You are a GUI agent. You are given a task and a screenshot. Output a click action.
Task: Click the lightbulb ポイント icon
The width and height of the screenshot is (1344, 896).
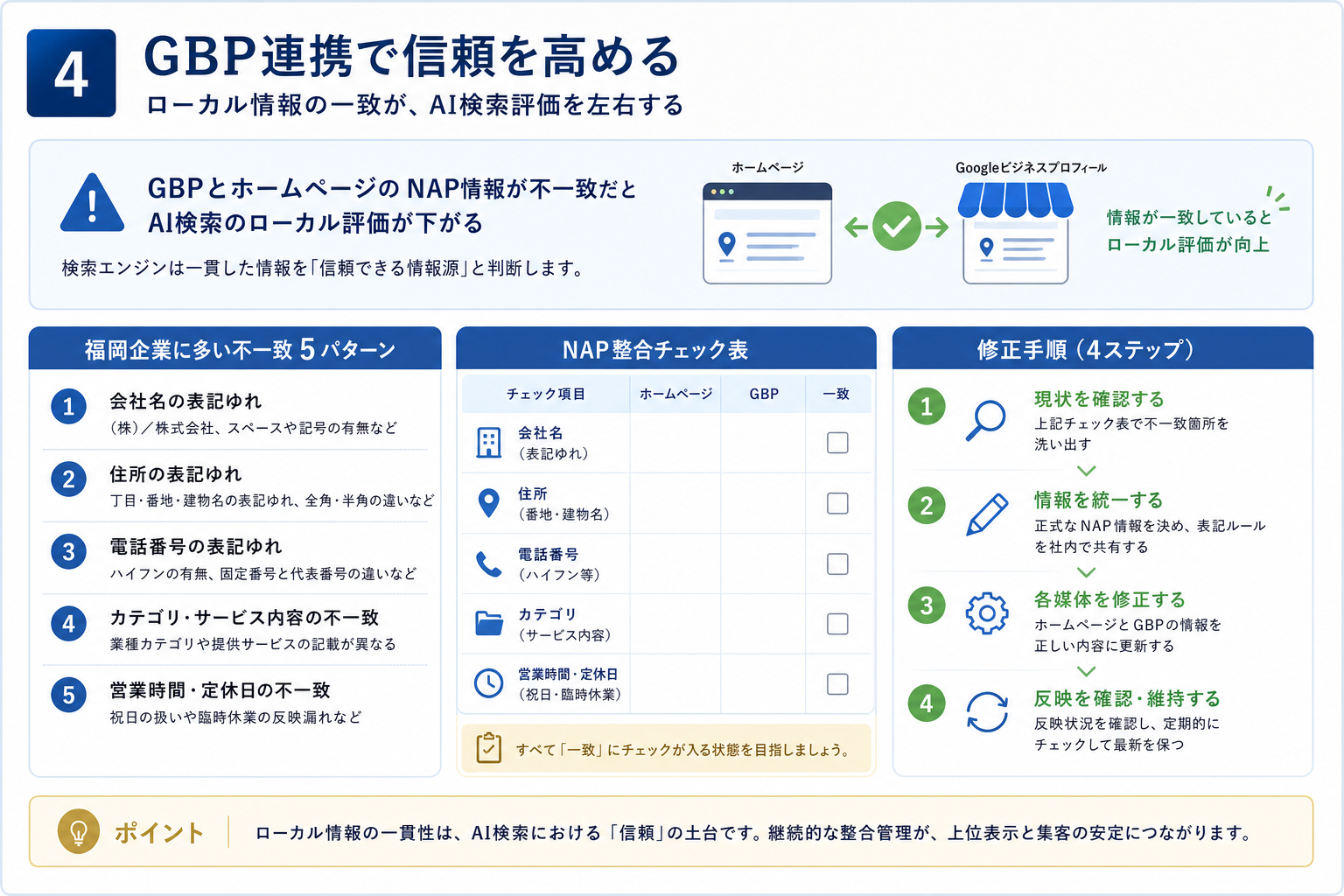pos(79,831)
